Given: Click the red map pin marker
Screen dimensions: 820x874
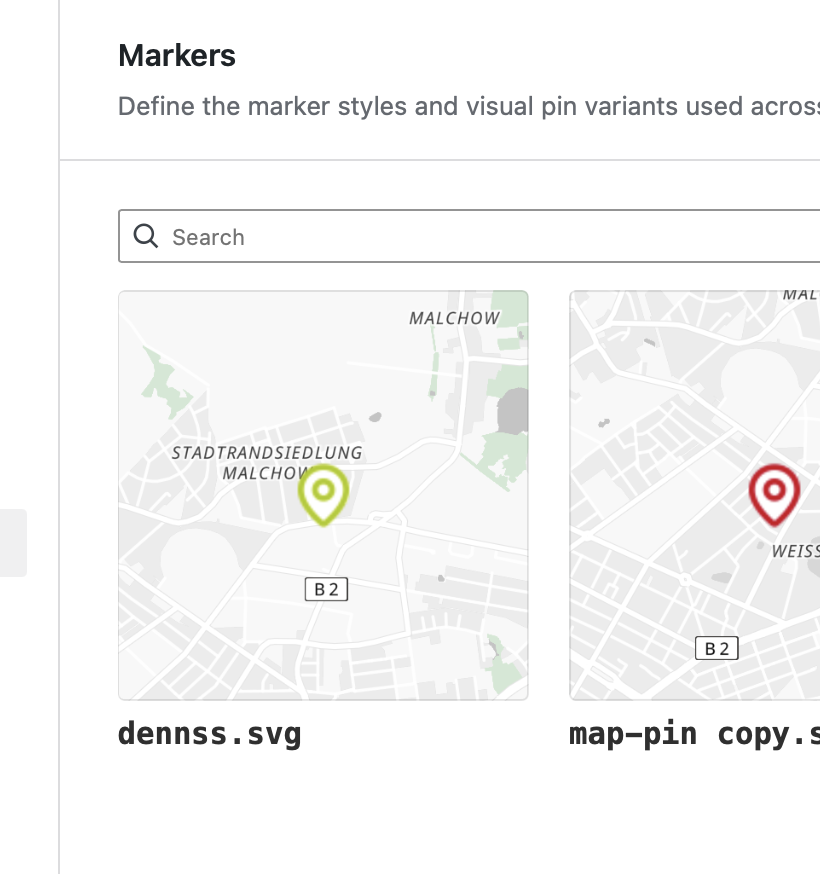Looking at the screenshot, I should tap(774, 494).
